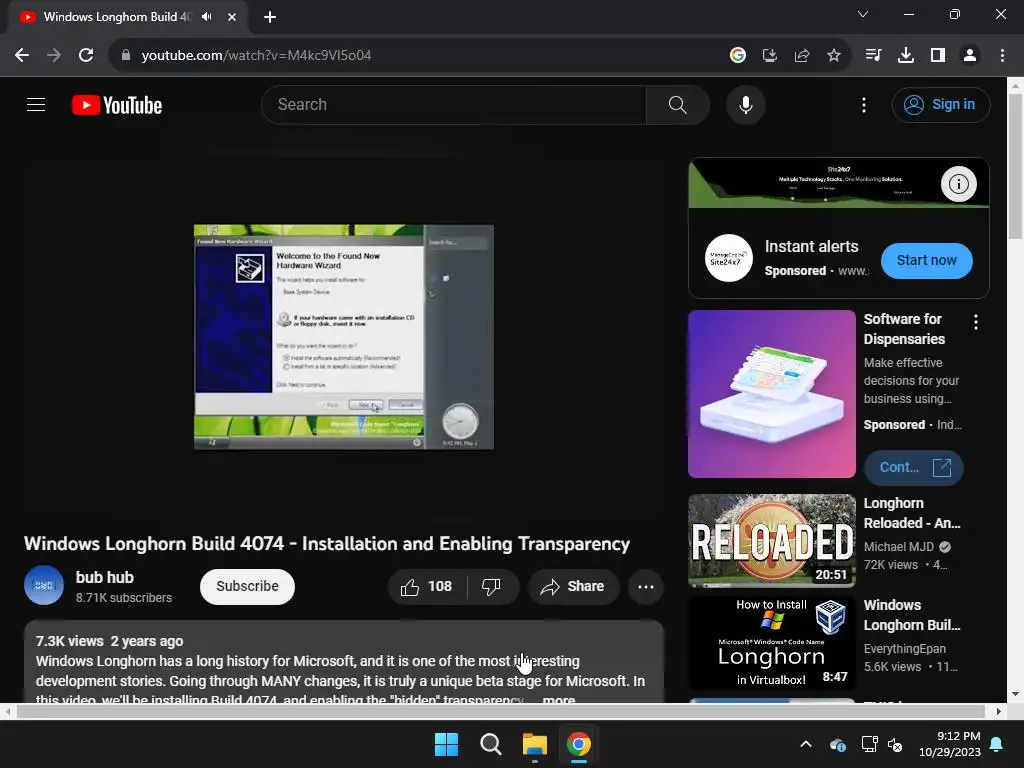Open the Site24x7 advertiser logo

tap(728, 258)
